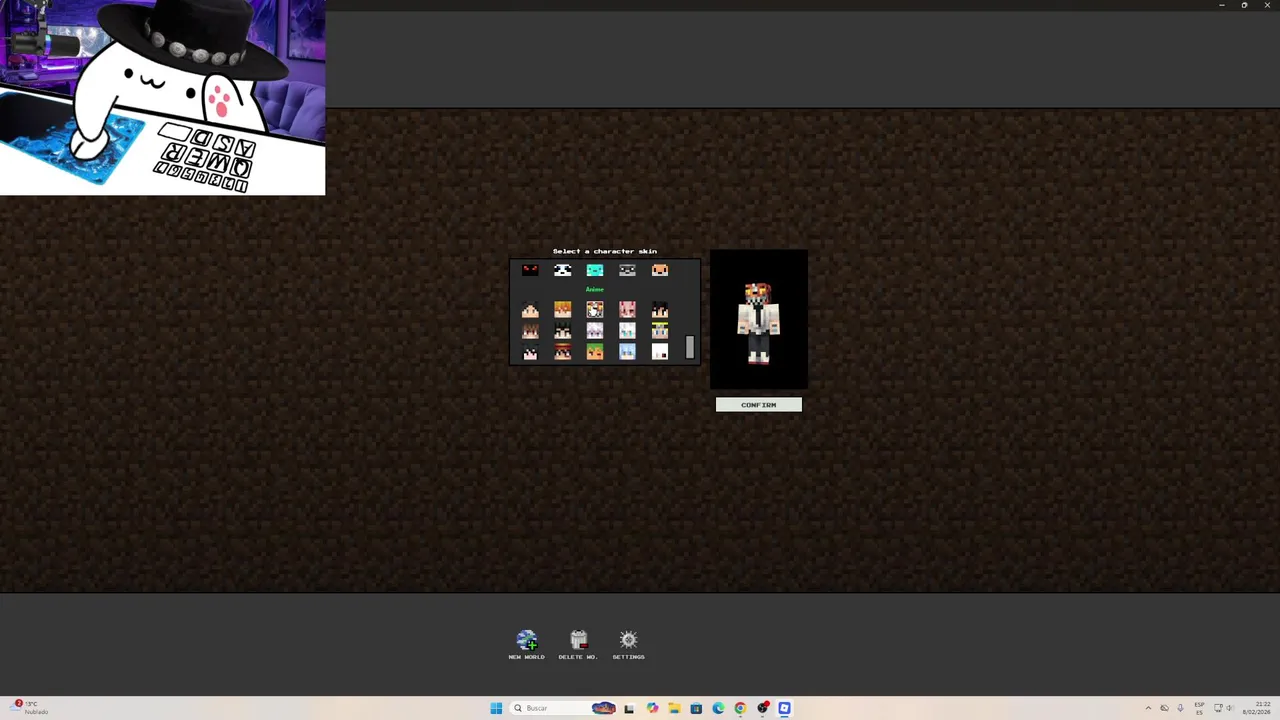
Task: Open the clock and date panel
Action: pyautogui.click(x=1257, y=708)
